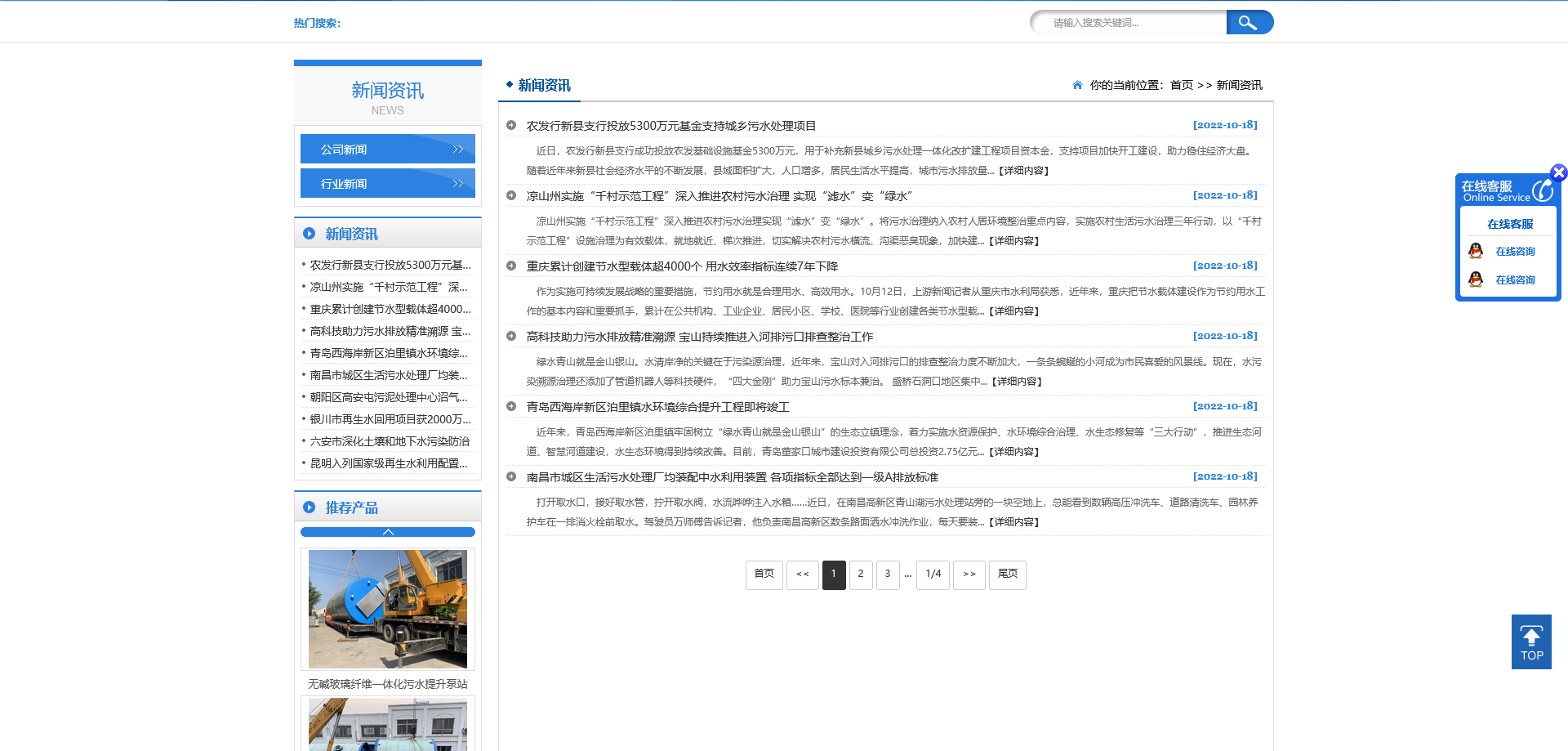Jump to the last page via 尾页
1568x751 pixels.
[1008, 574]
